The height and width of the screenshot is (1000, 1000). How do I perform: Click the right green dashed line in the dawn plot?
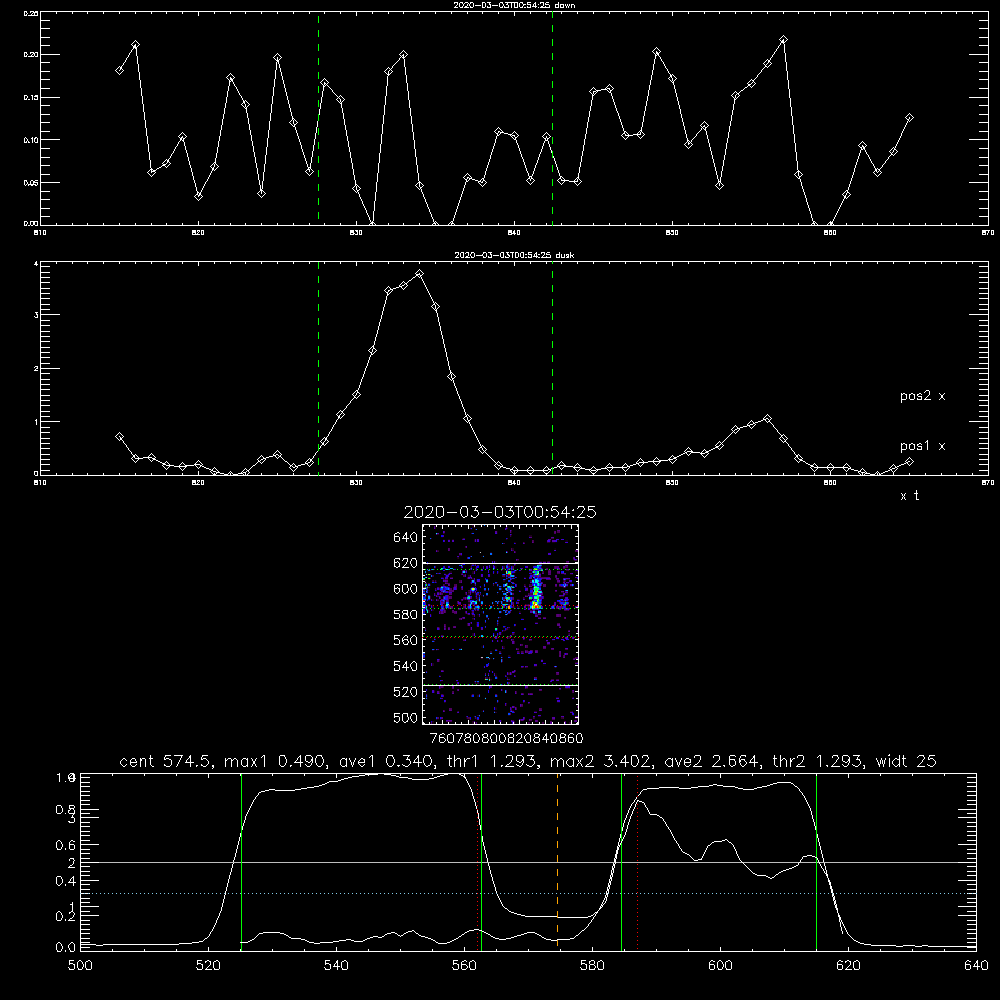pos(552,118)
